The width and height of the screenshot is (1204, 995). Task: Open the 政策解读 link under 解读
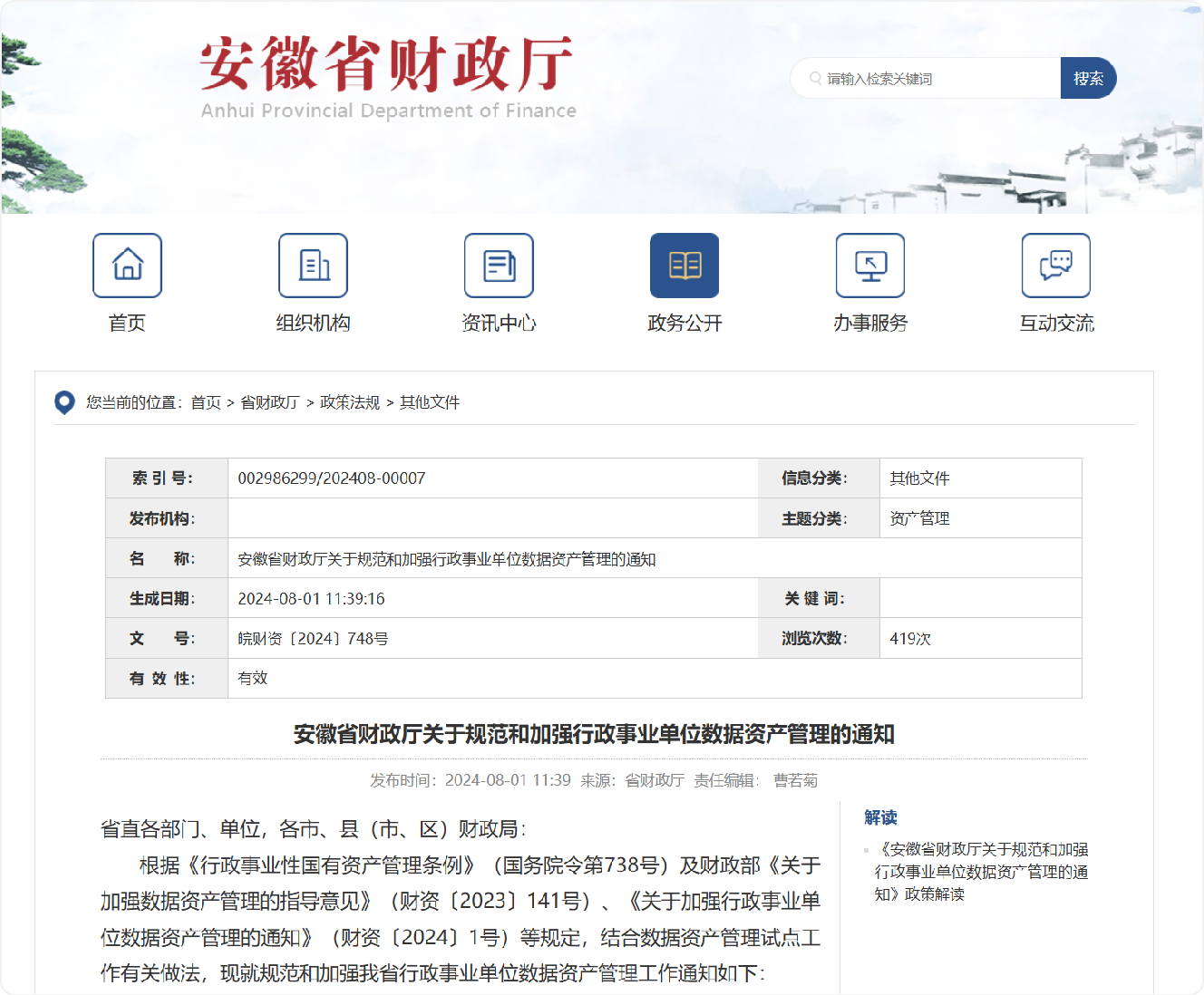pos(981,872)
